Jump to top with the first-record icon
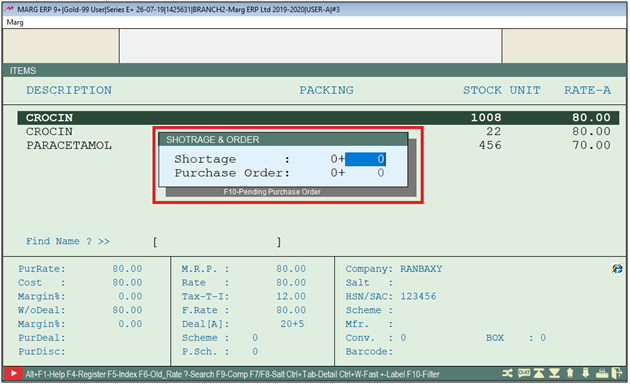The width and height of the screenshot is (630, 384). tap(539, 374)
